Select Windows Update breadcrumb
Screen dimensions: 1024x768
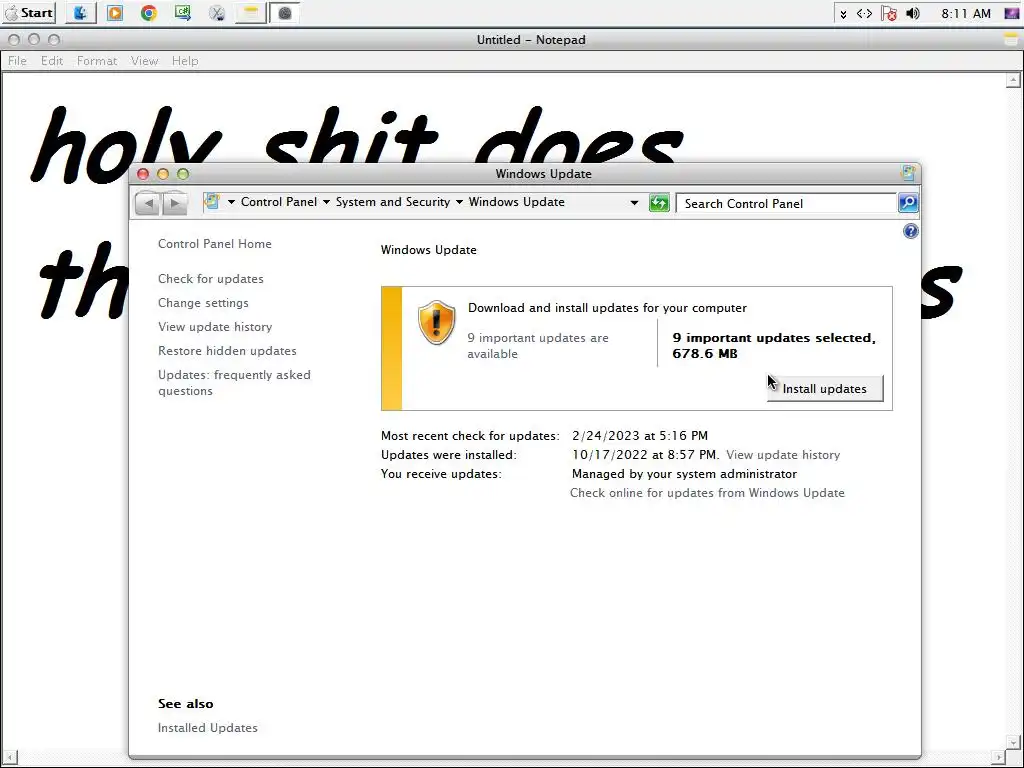[517, 202]
